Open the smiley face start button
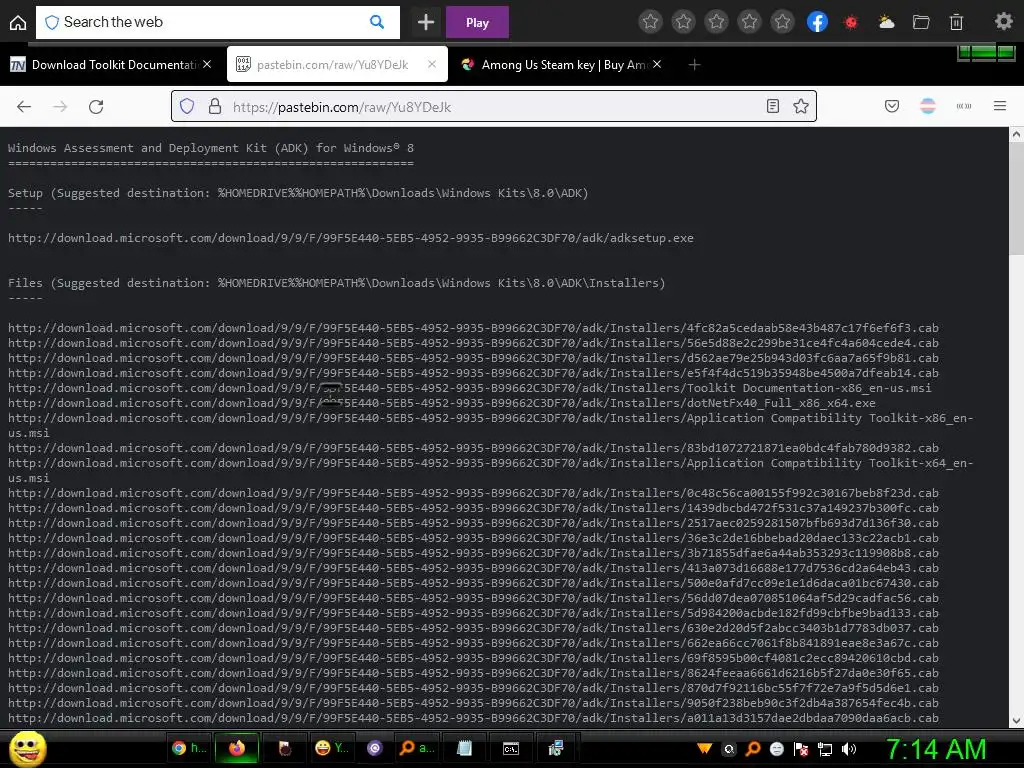Image resolution: width=1024 pixels, height=768 pixels. (28, 748)
